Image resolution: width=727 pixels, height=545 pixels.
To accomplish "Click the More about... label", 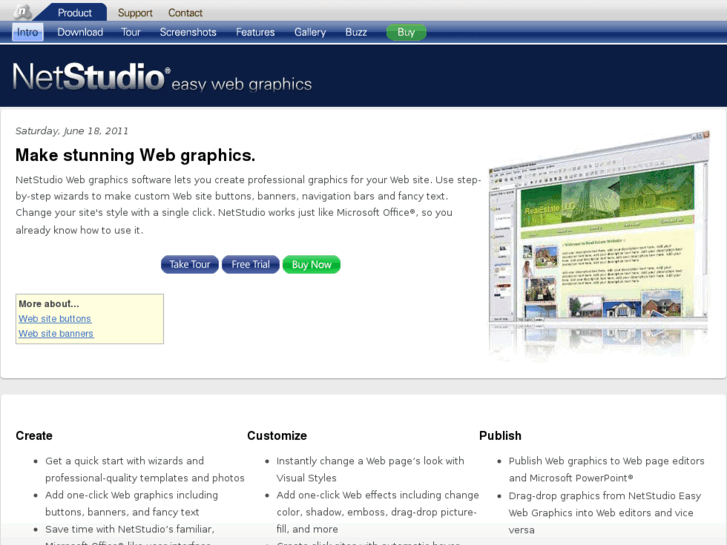I will tap(49, 304).
